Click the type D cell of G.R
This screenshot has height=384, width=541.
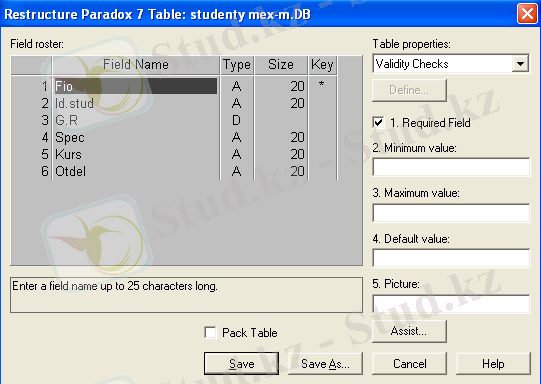[236, 120]
